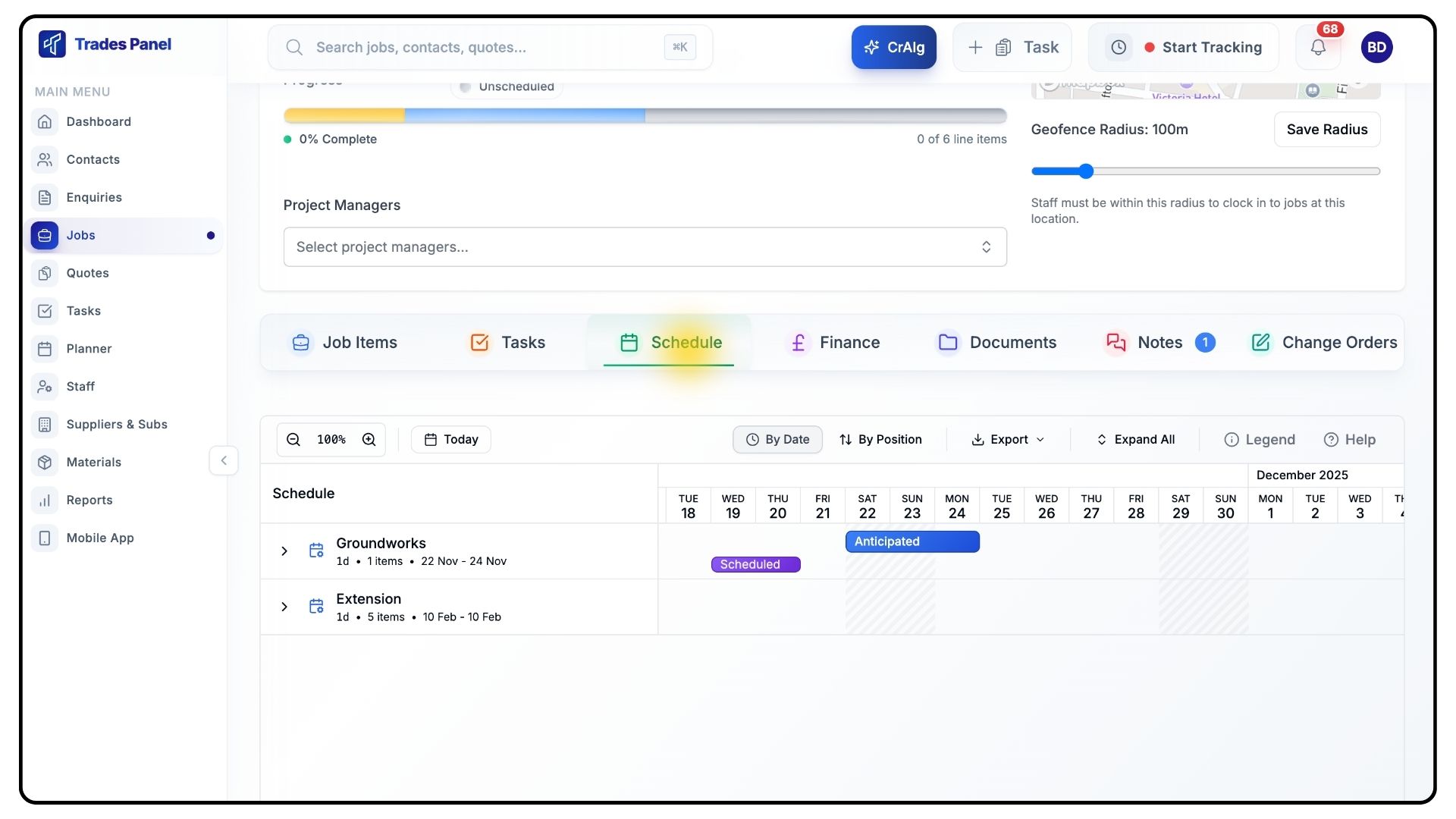The width and height of the screenshot is (1456, 819).
Task: Click the zoom out magnifier icon
Action: click(x=293, y=440)
